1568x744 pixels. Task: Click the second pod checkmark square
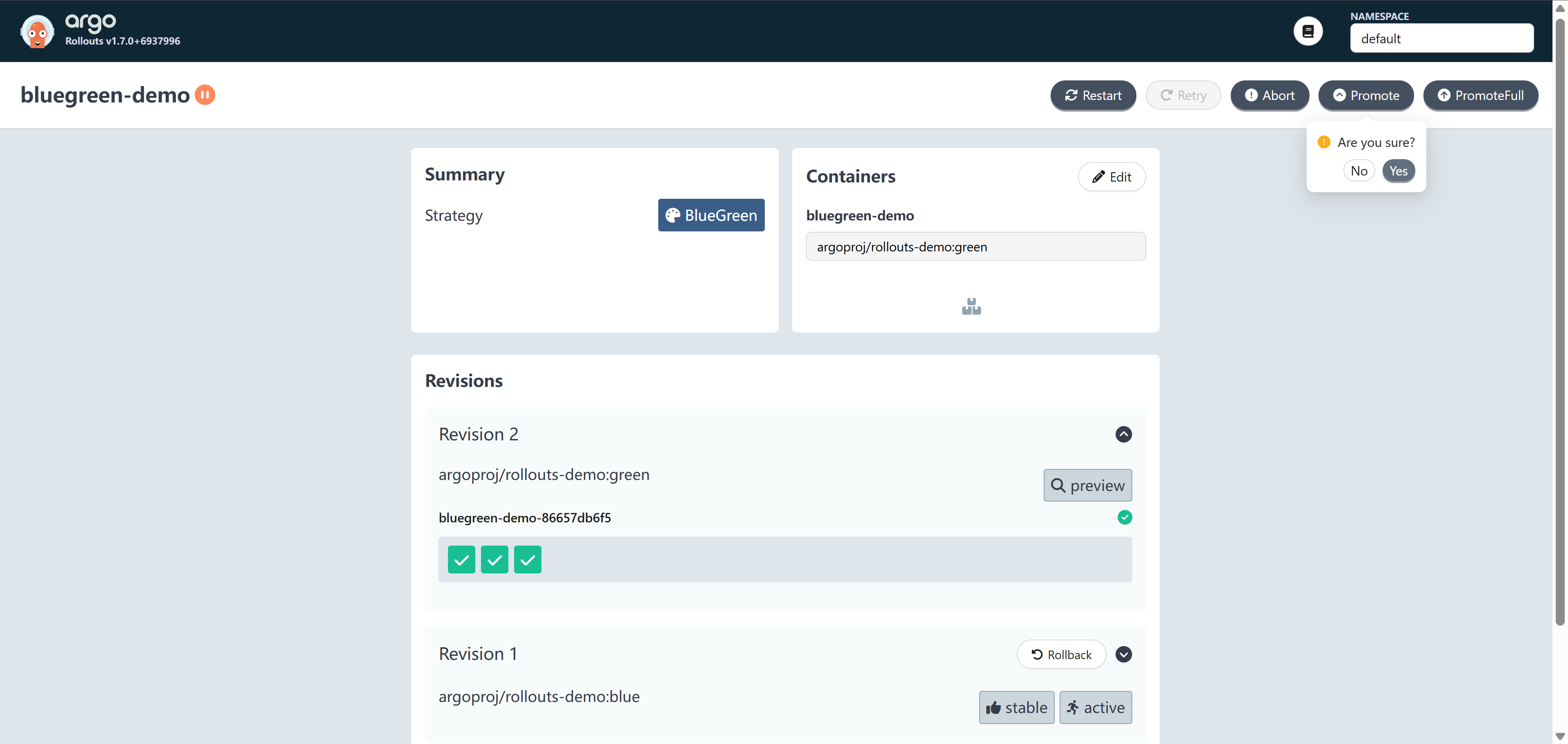click(x=494, y=560)
